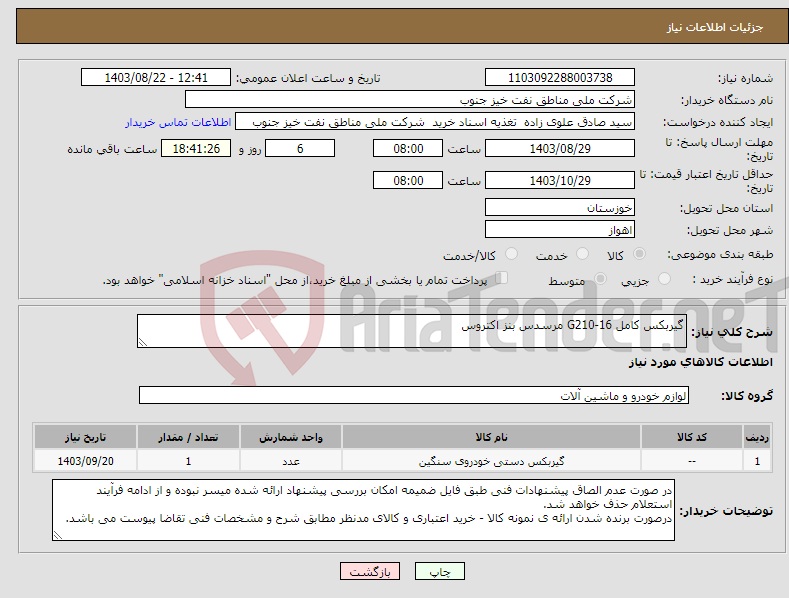Click the خوزستان province field
This screenshot has height=598, width=789.
coord(560,207)
